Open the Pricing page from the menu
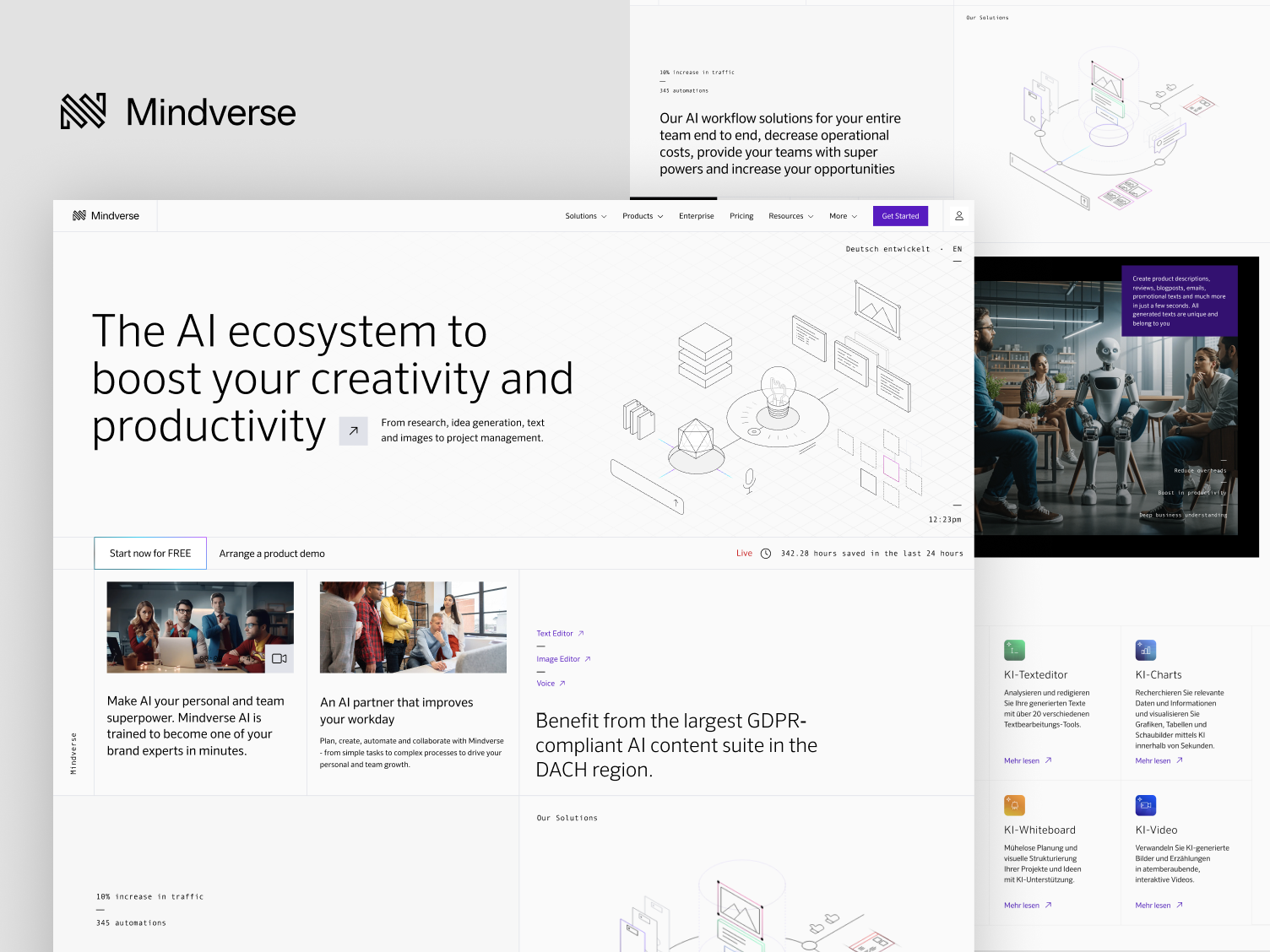Image resolution: width=1270 pixels, height=952 pixels. click(741, 215)
